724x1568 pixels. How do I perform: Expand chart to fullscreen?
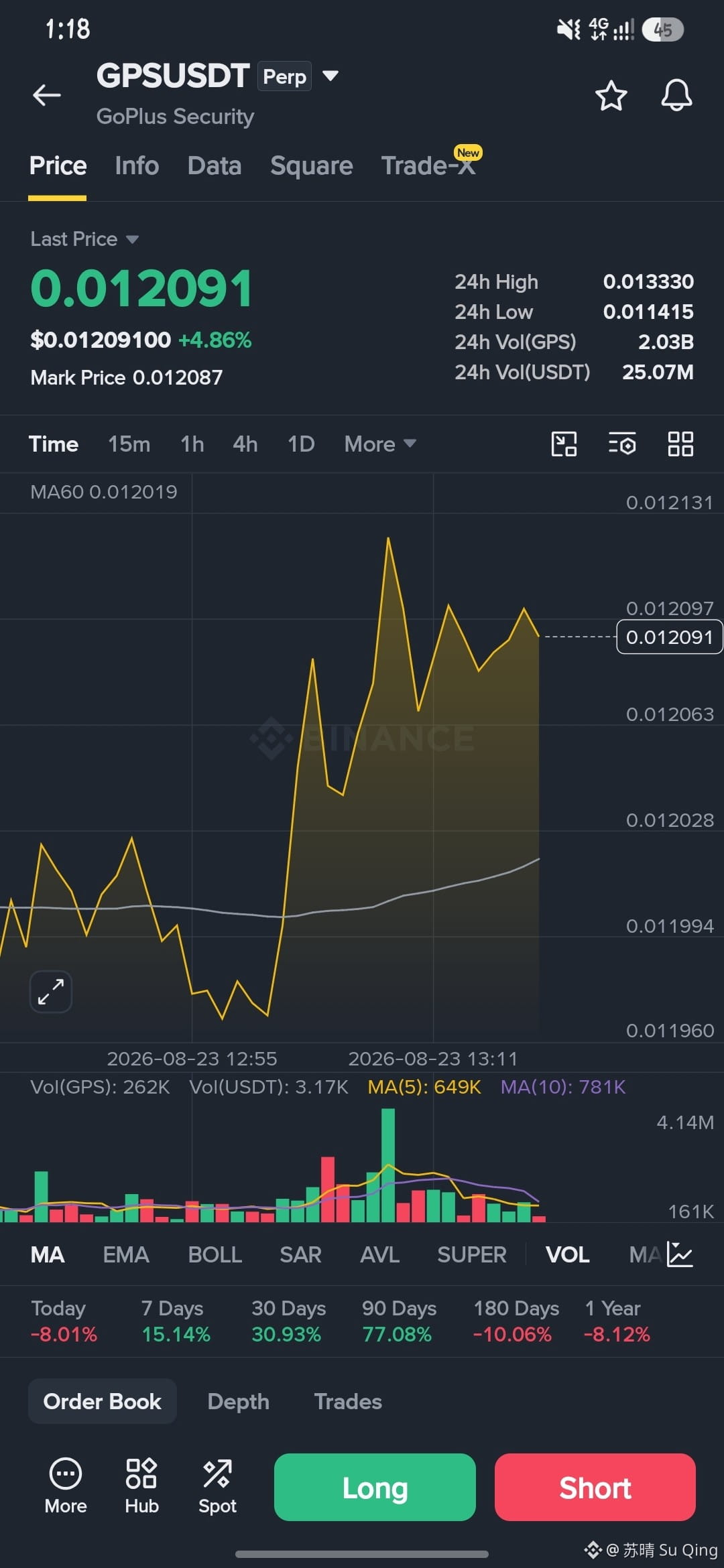coord(51,991)
